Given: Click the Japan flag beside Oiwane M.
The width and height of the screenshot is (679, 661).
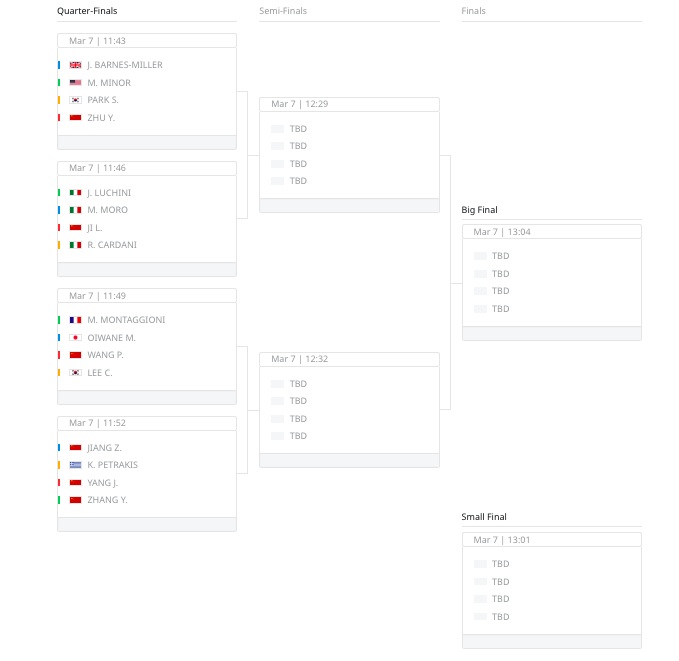Looking at the screenshot, I should 75,337.
